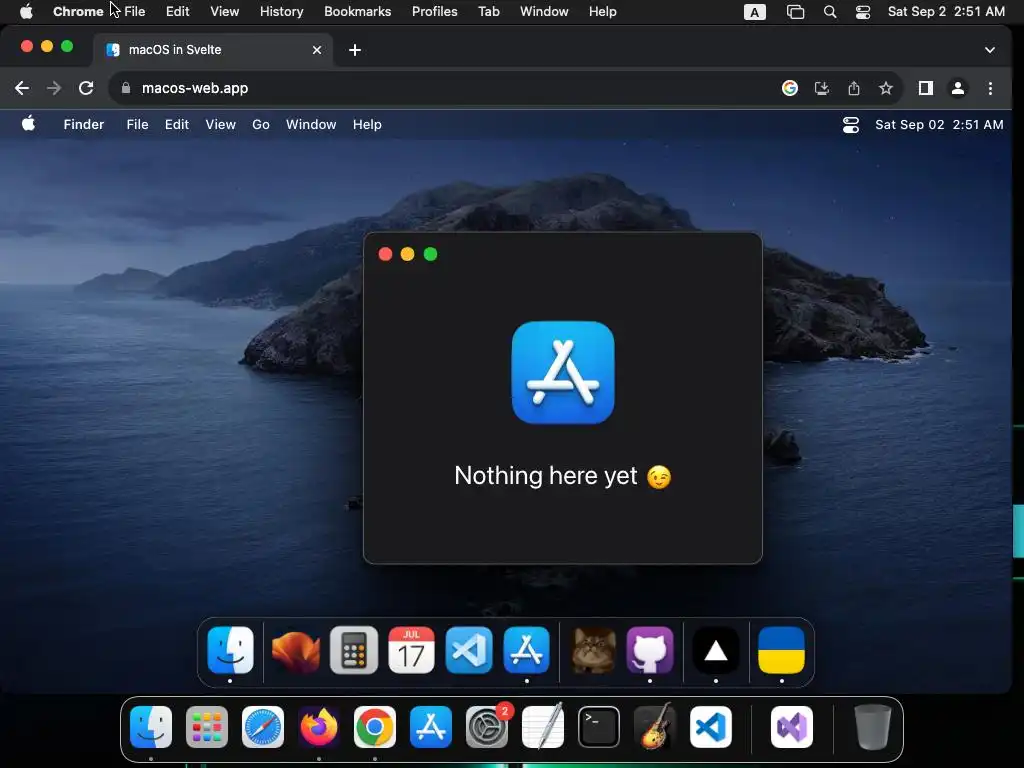Reload the macos-web.app page

click(x=86, y=88)
